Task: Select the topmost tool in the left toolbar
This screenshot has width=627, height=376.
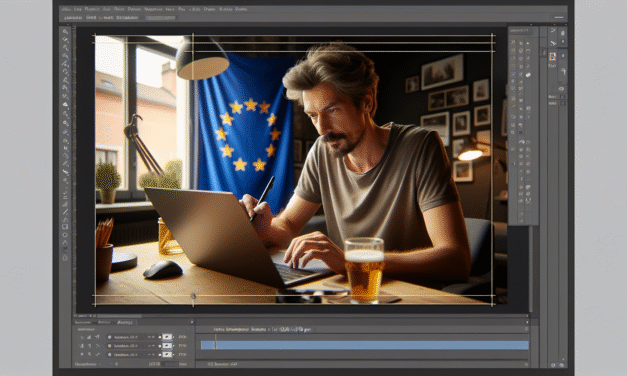Action: point(65,32)
